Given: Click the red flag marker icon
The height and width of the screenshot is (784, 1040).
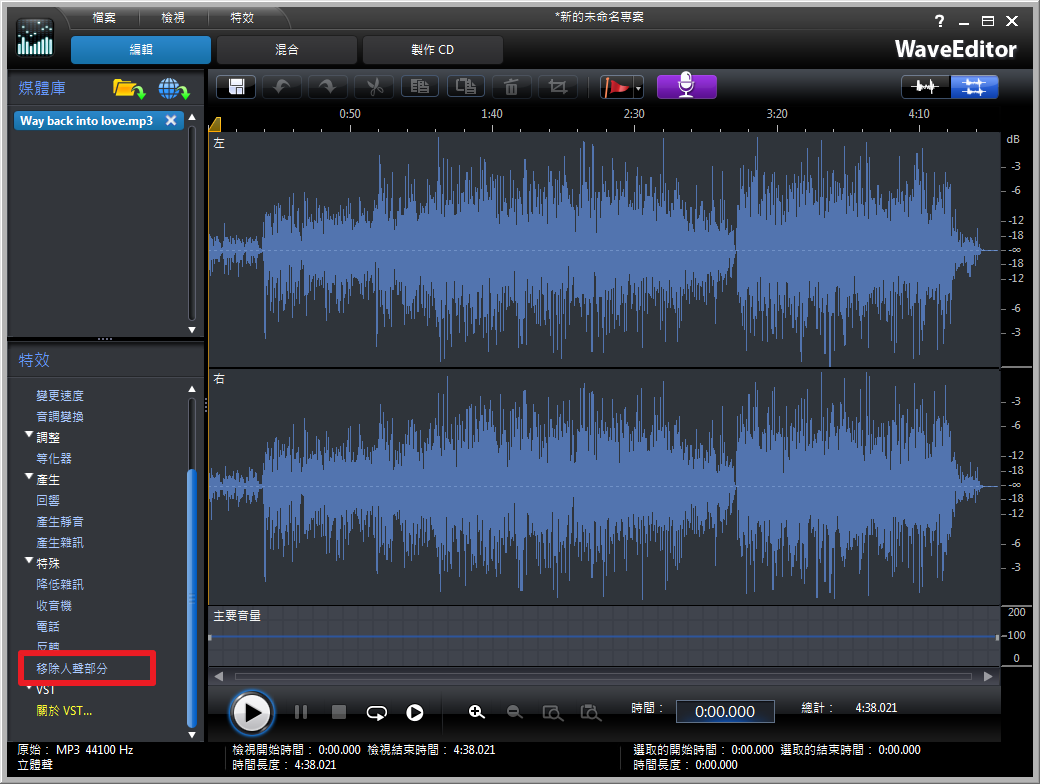Looking at the screenshot, I should [615, 87].
